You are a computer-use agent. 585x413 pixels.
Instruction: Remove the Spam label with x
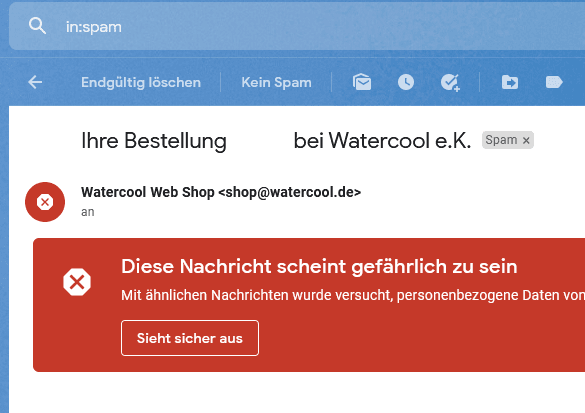point(526,140)
